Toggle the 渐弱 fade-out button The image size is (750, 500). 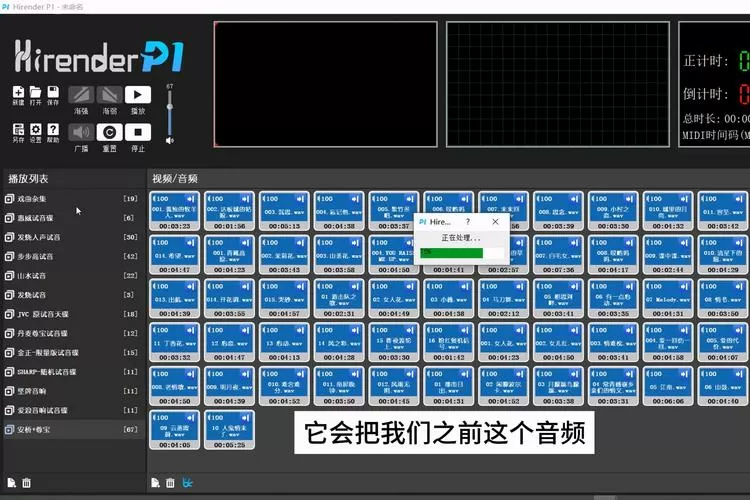pos(110,95)
